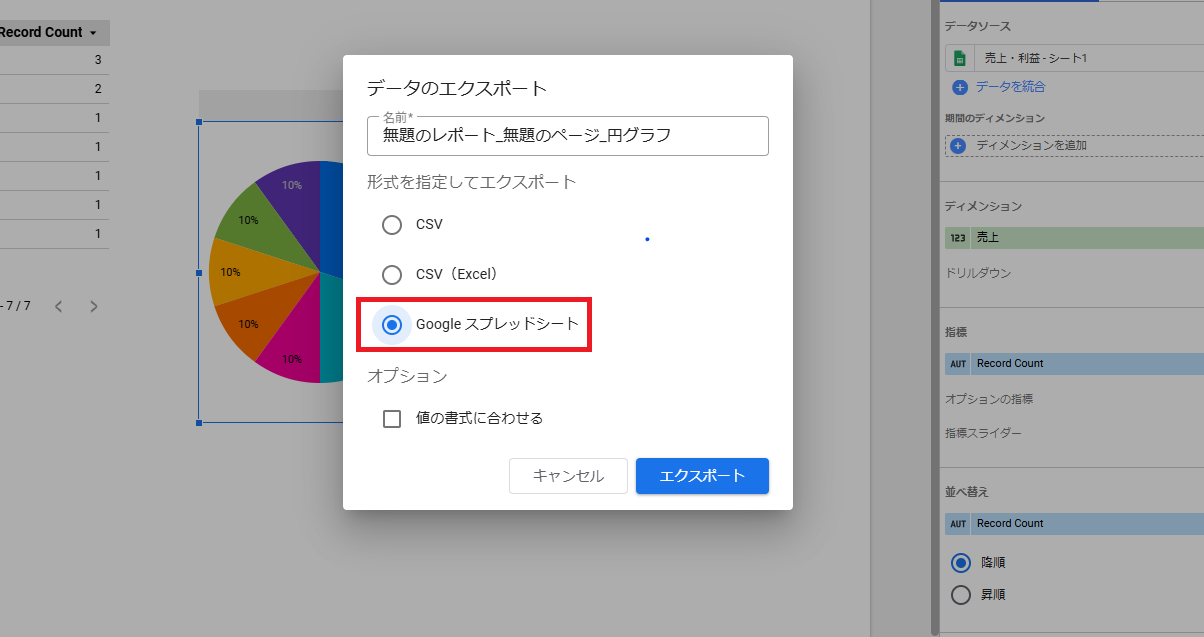Image resolution: width=1204 pixels, height=637 pixels.
Task: Click plus icon for ディメンションを追加
Action: pos(957,146)
